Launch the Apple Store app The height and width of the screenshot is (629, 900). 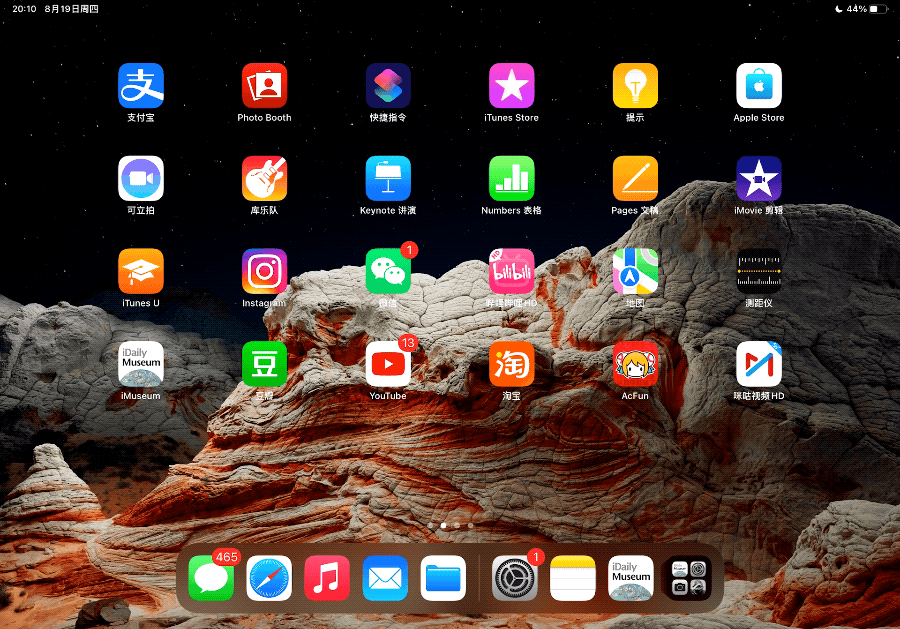[759, 86]
